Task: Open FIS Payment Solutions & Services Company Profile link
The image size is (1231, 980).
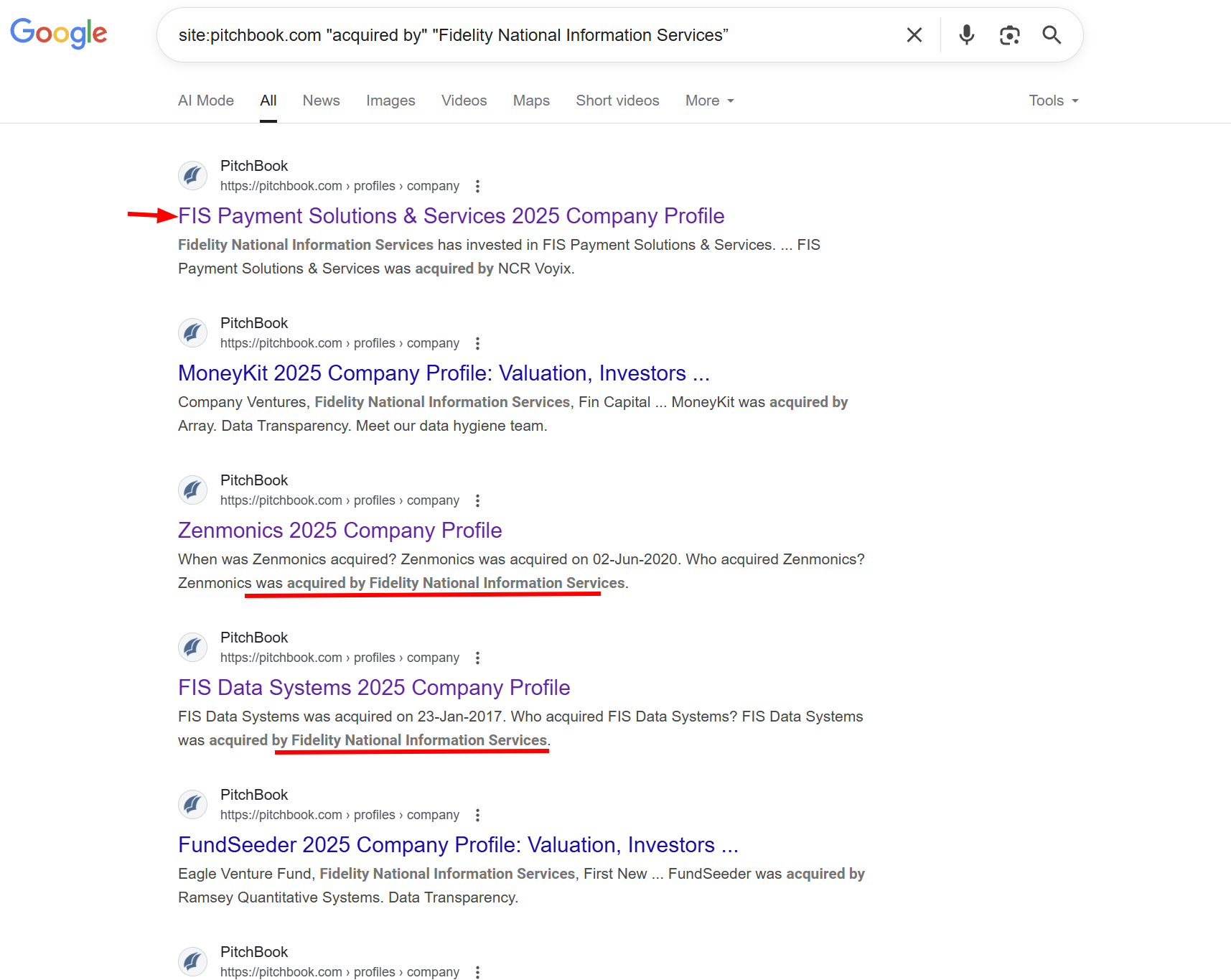Action: tap(451, 216)
